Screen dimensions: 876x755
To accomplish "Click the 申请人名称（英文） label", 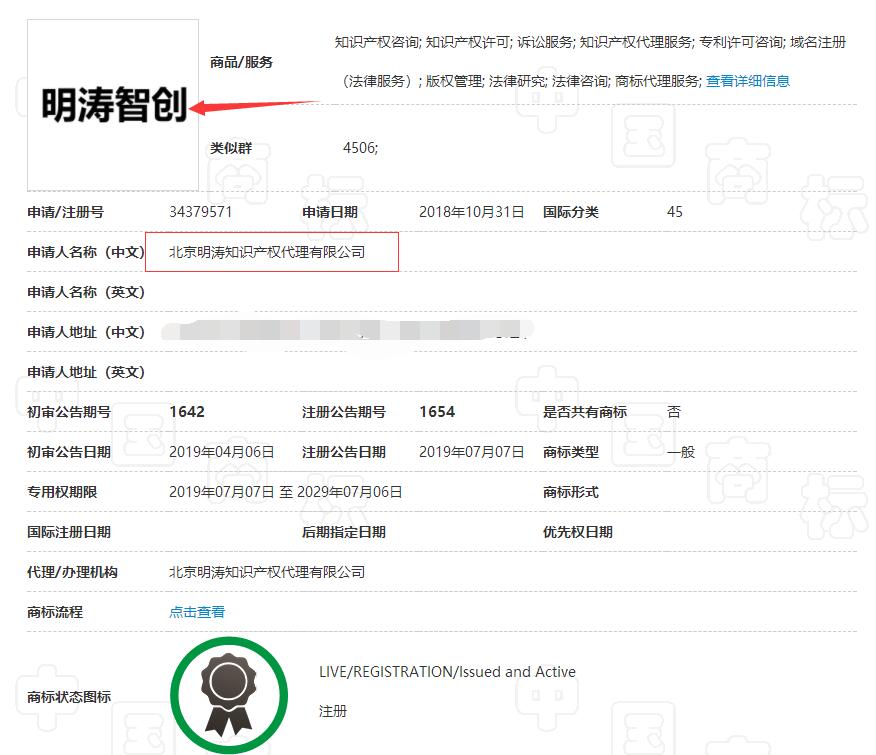I will [86, 292].
